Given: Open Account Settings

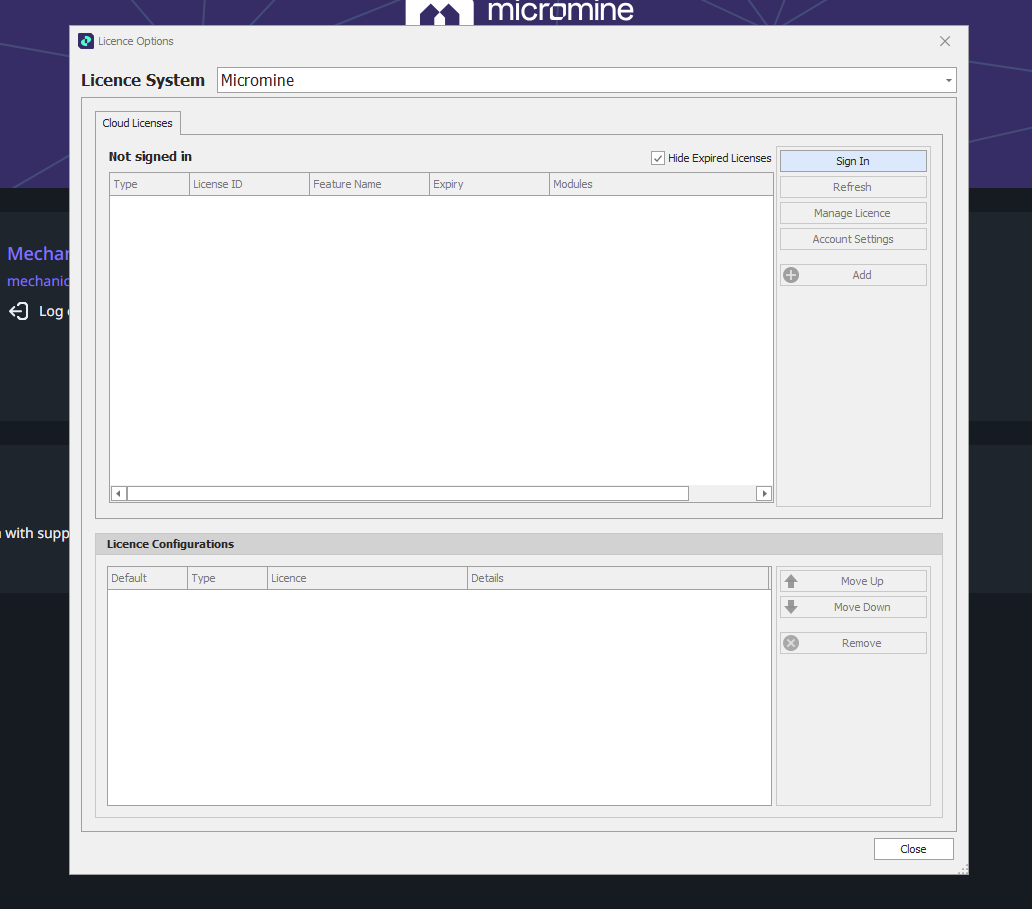Looking at the screenshot, I should [x=853, y=239].
